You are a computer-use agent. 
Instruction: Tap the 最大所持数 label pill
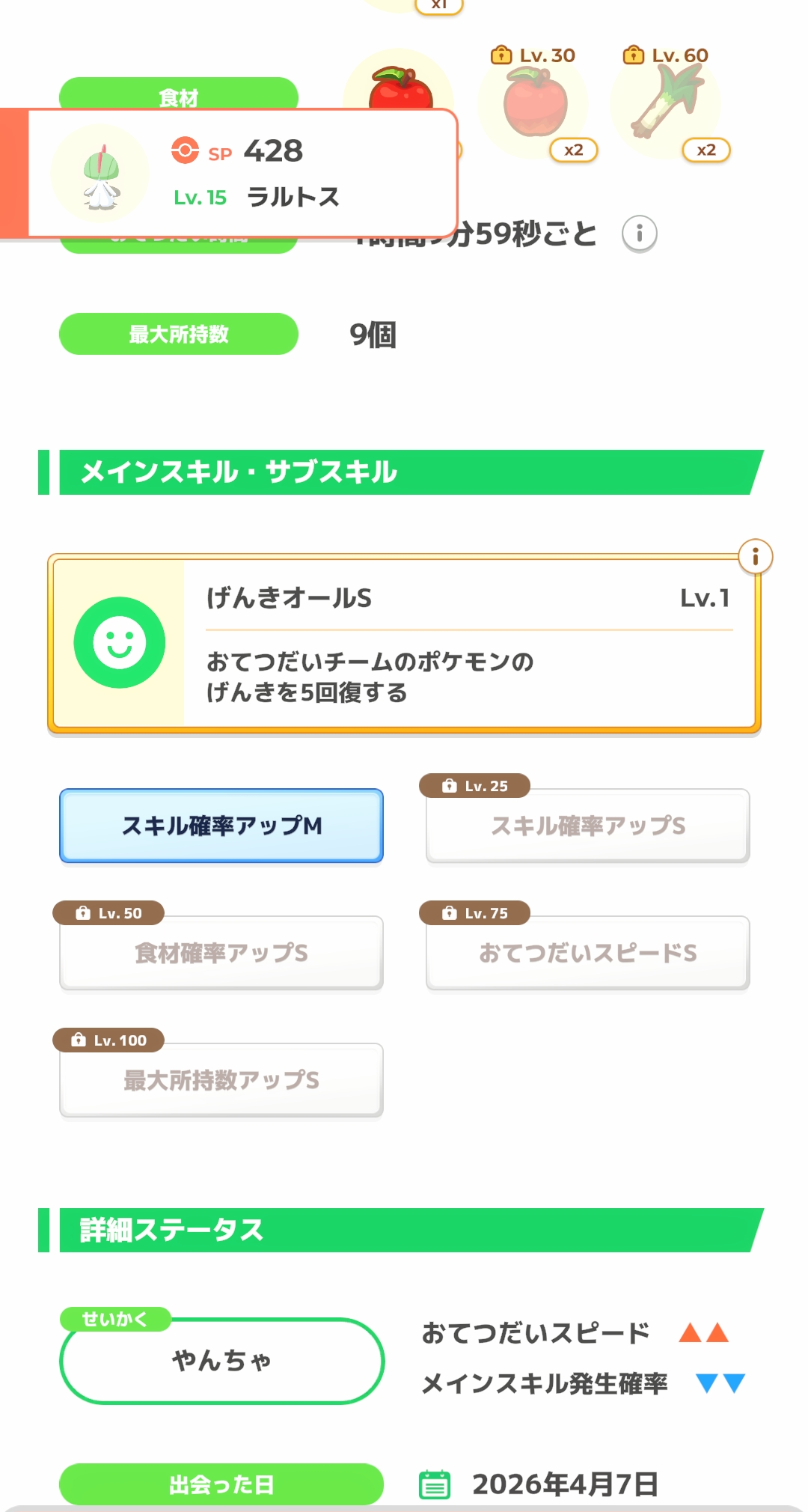[179, 334]
